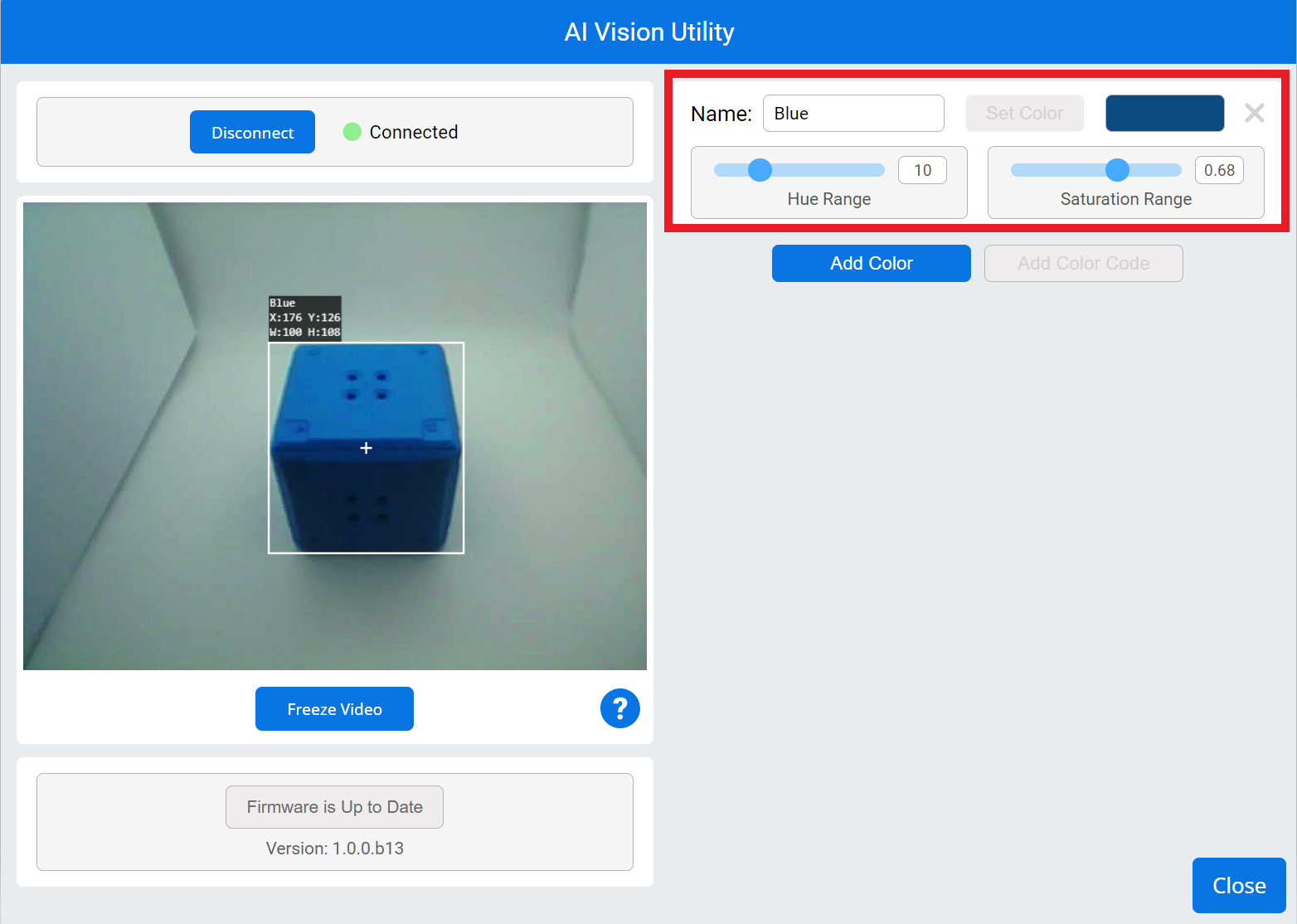Edit the color Name field showing Blue
1297x924 pixels.
853,113
